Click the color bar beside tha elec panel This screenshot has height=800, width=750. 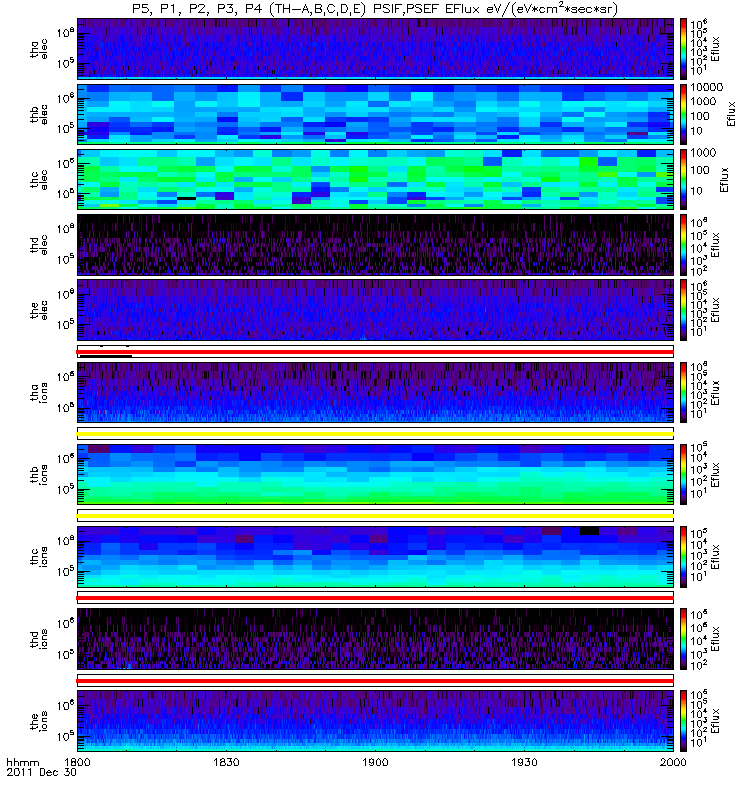(x=683, y=48)
